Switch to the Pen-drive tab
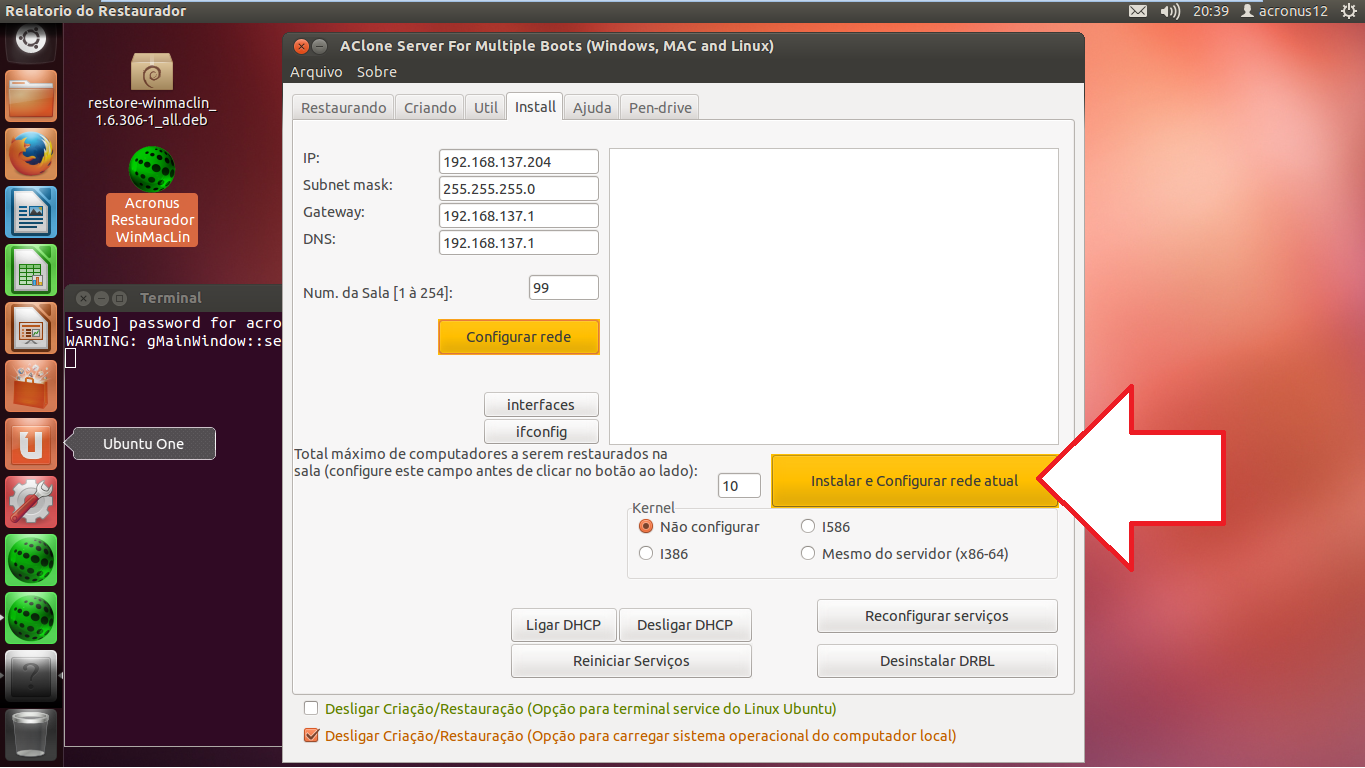The width and height of the screenshot is (1365, 768). pyautogui.click(x=660, y=108)
